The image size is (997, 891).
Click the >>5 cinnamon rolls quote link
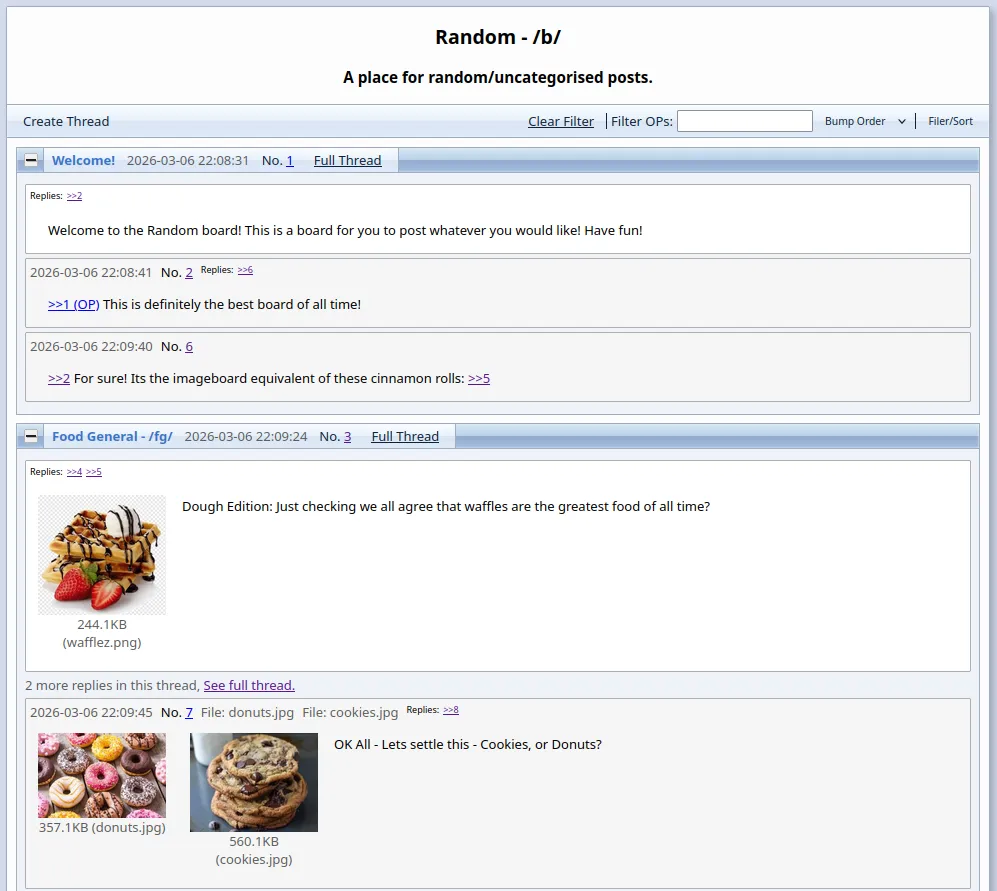pos(479,378)
